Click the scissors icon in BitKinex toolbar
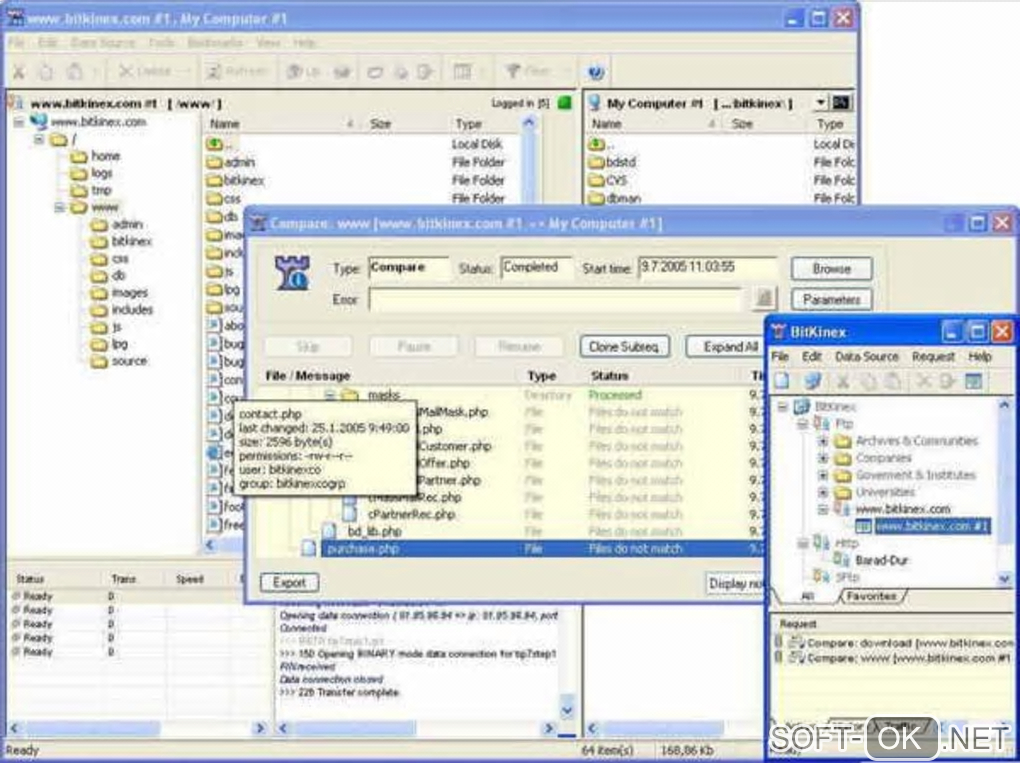This screenshot has height=763, width=1020. coord(843,381)
